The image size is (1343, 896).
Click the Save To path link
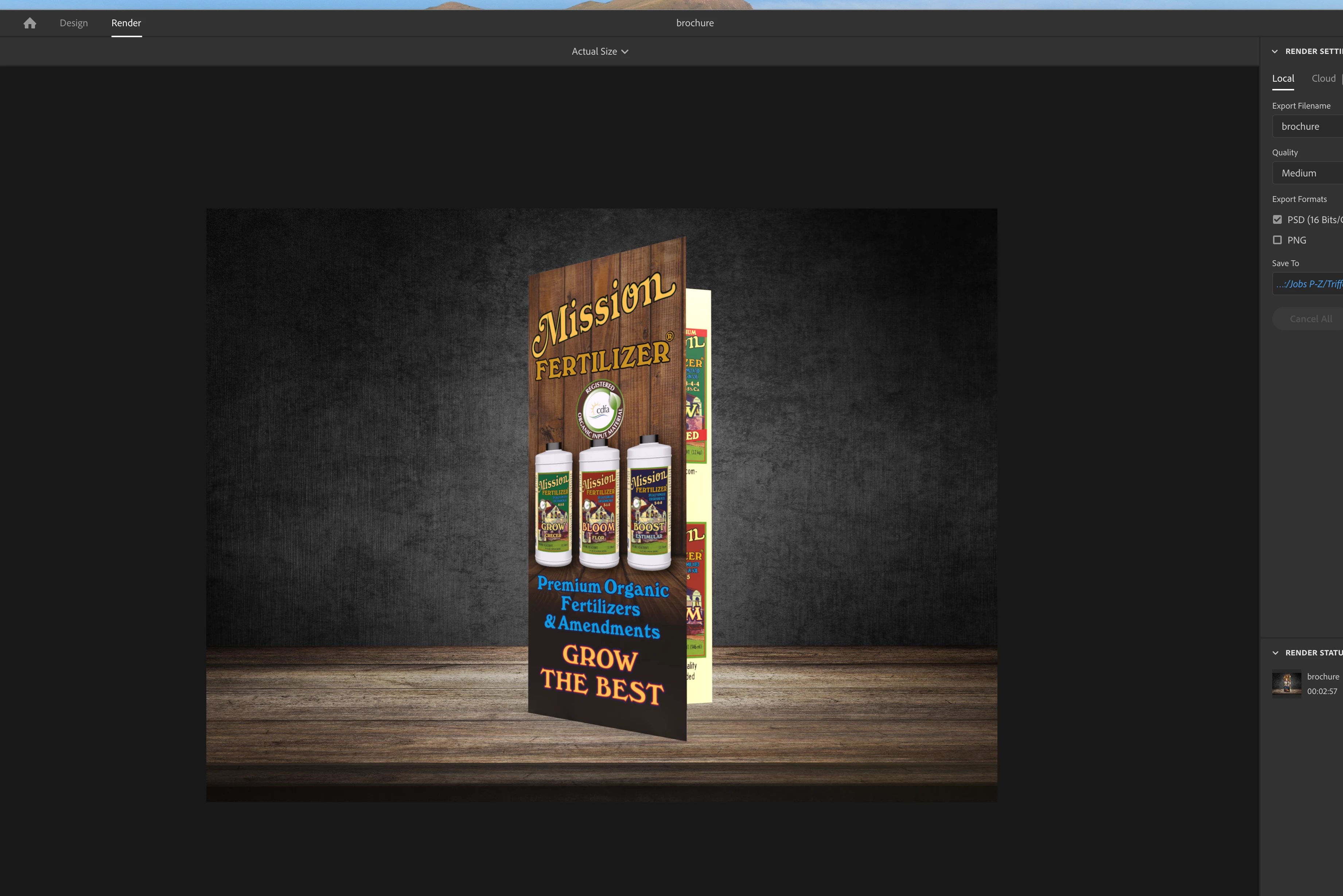tap(1309, 284)
